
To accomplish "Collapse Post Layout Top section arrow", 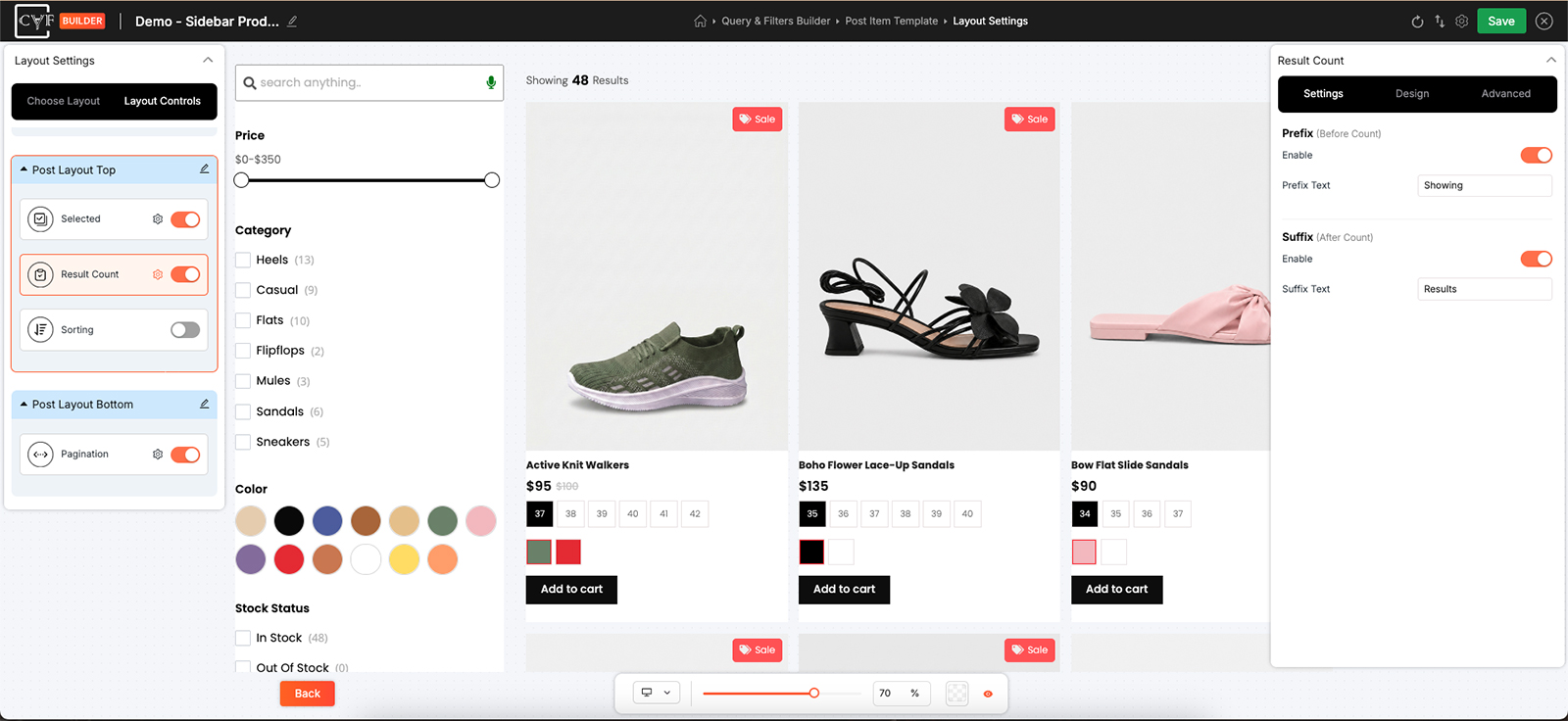I will 24,169.
